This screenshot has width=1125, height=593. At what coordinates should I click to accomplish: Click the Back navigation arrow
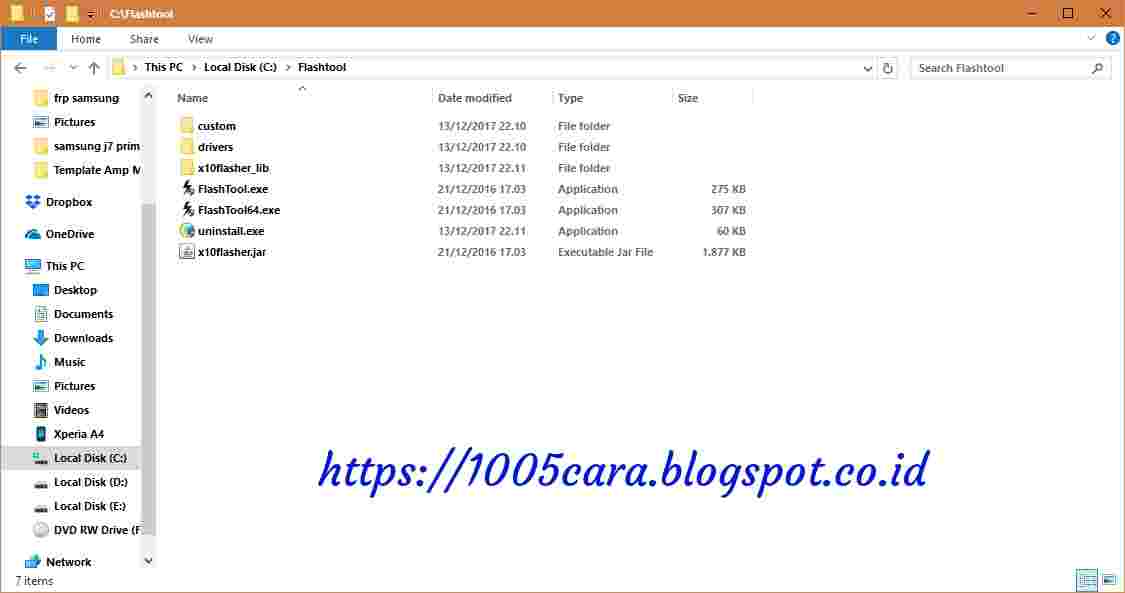point(20,68)
